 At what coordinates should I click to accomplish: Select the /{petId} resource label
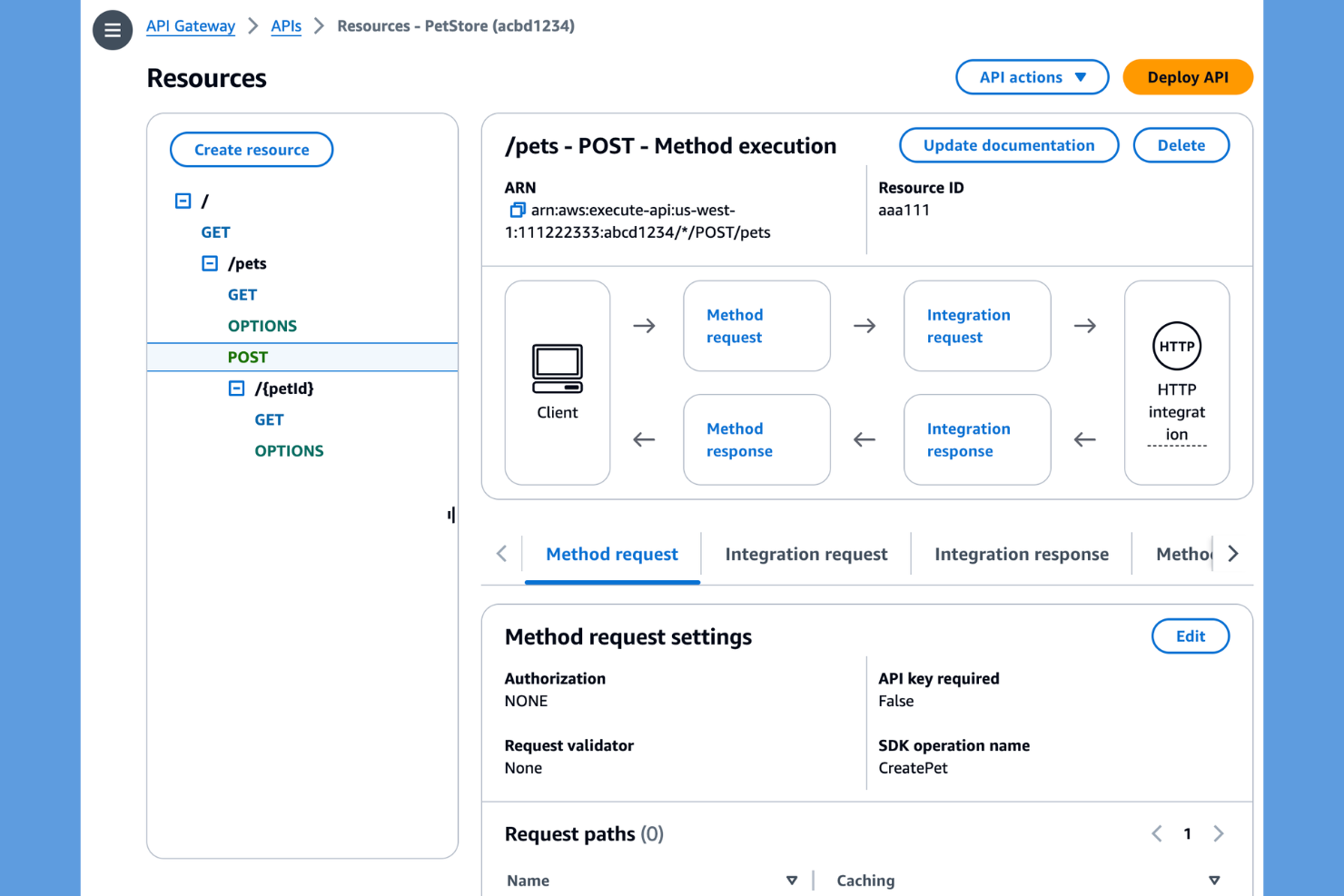284,389
